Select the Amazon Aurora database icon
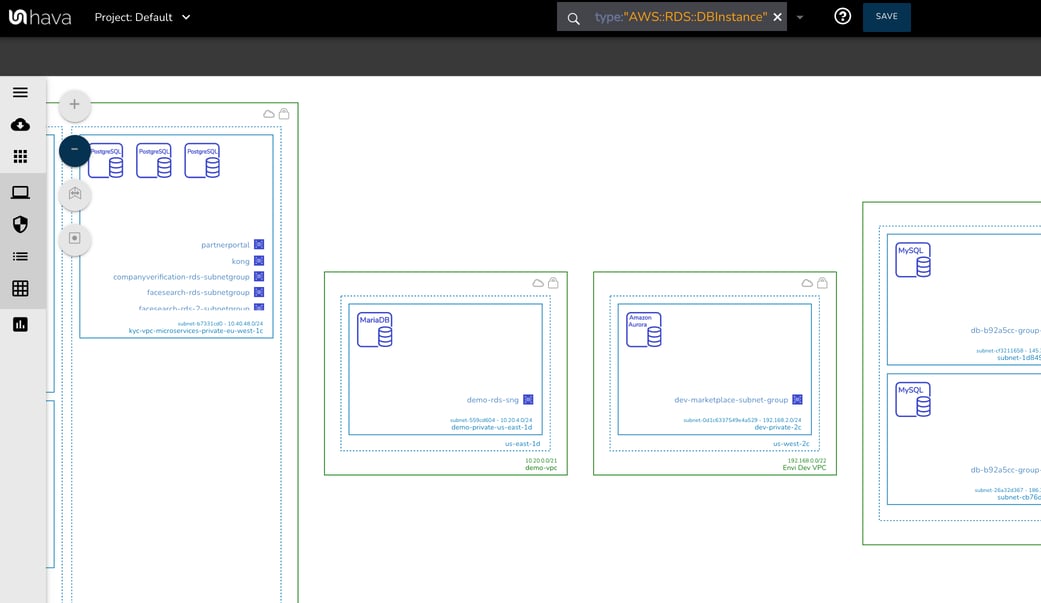Image resolution: width=1041 pixels, height=603 pixels. 643,329
